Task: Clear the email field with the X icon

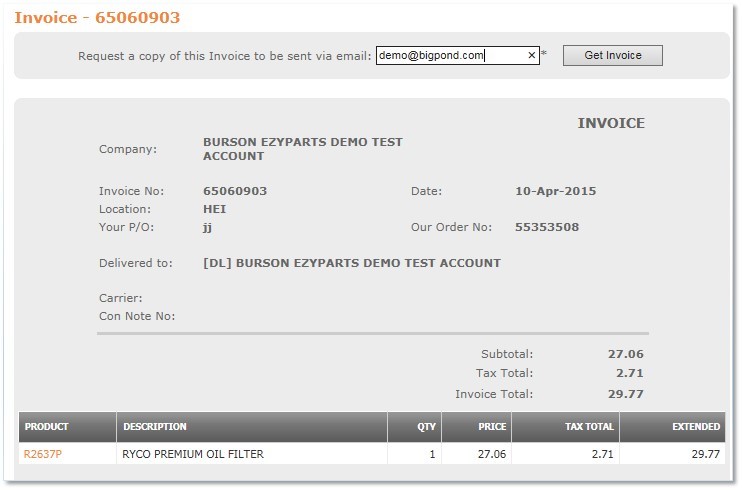Action: point(531,55)
